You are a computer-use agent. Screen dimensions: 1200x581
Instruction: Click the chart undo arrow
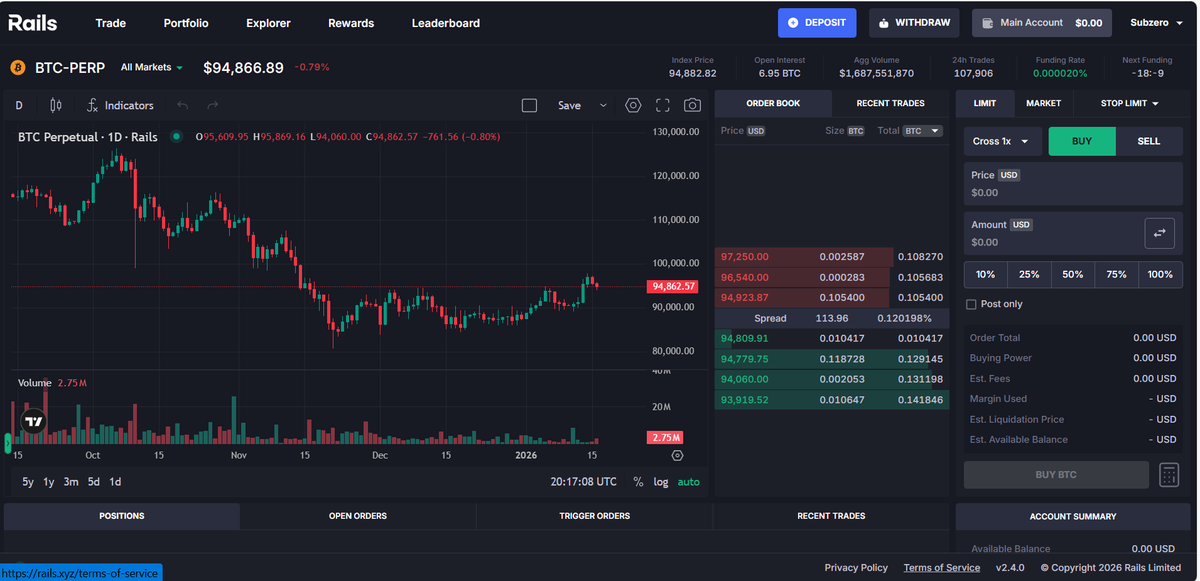[x=182, y=105]
